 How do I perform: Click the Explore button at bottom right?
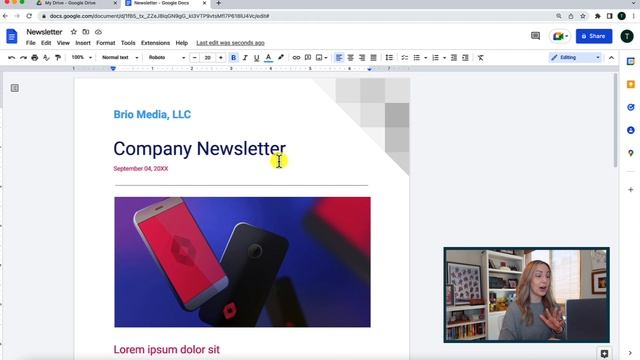point(604,354)
